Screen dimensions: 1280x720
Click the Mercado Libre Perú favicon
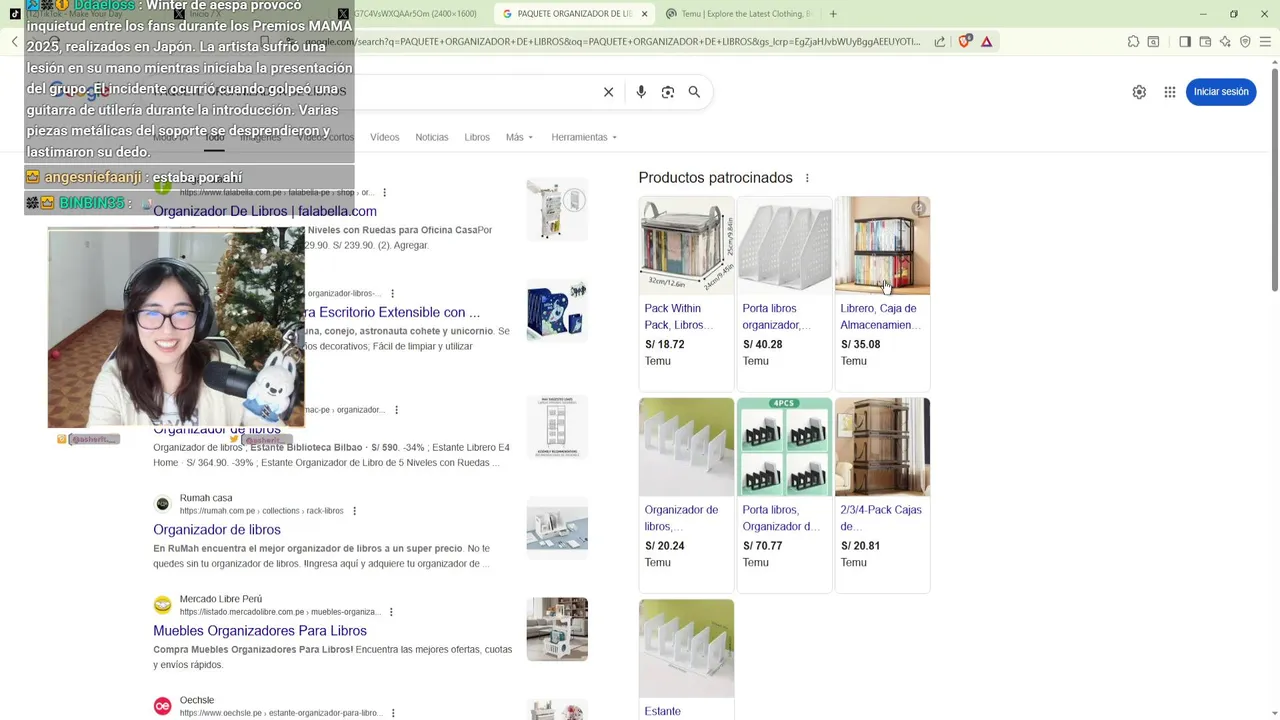click(162, 605)
